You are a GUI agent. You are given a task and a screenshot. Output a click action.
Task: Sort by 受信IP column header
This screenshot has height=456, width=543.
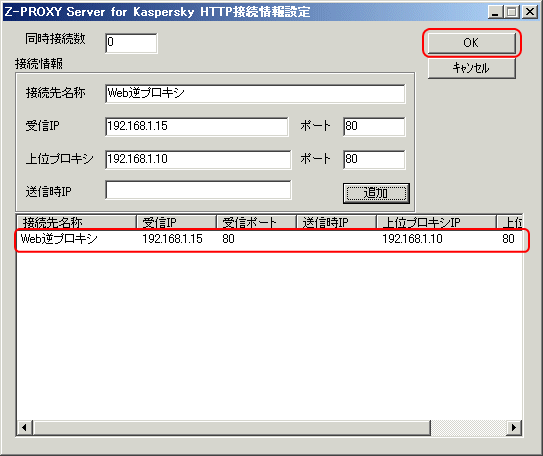pos(176,222)
